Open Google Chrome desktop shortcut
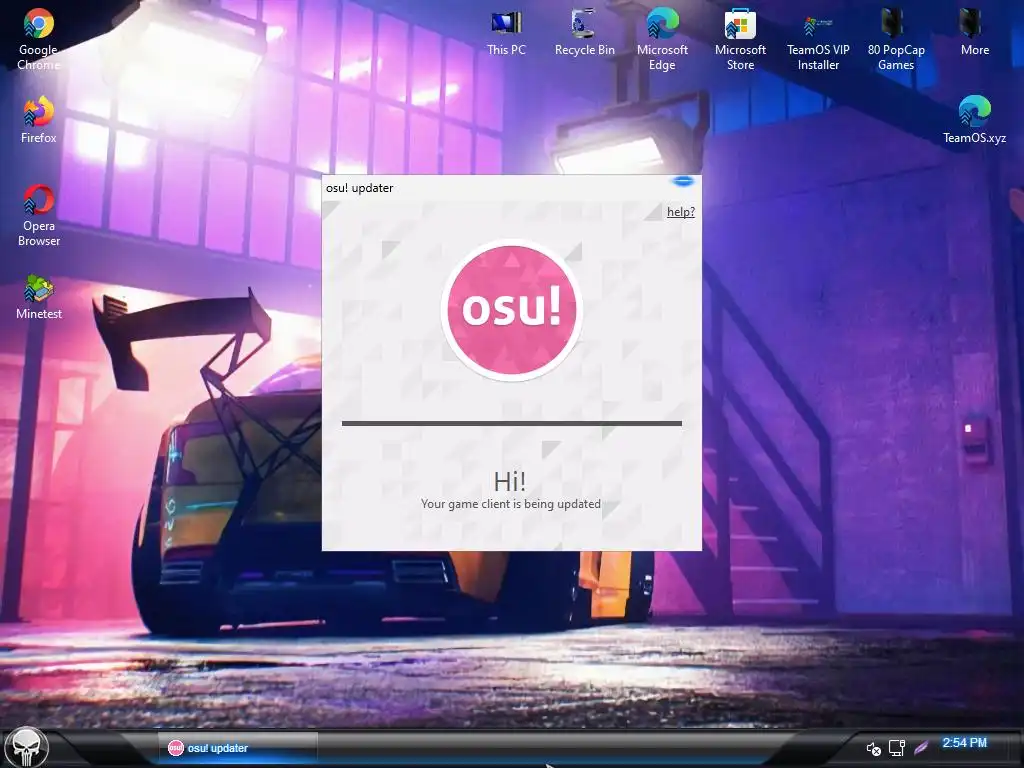1024x768 pixels. click(39, 39)
